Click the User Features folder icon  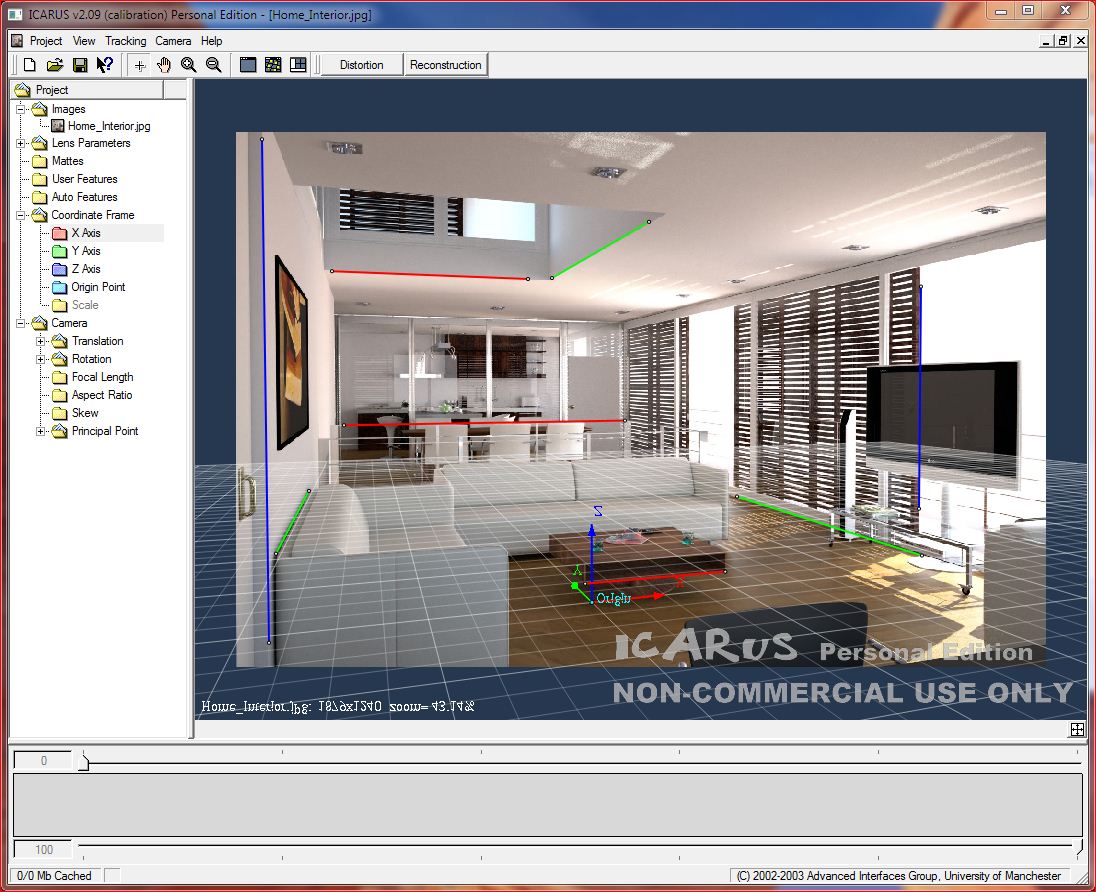[40, 180]
